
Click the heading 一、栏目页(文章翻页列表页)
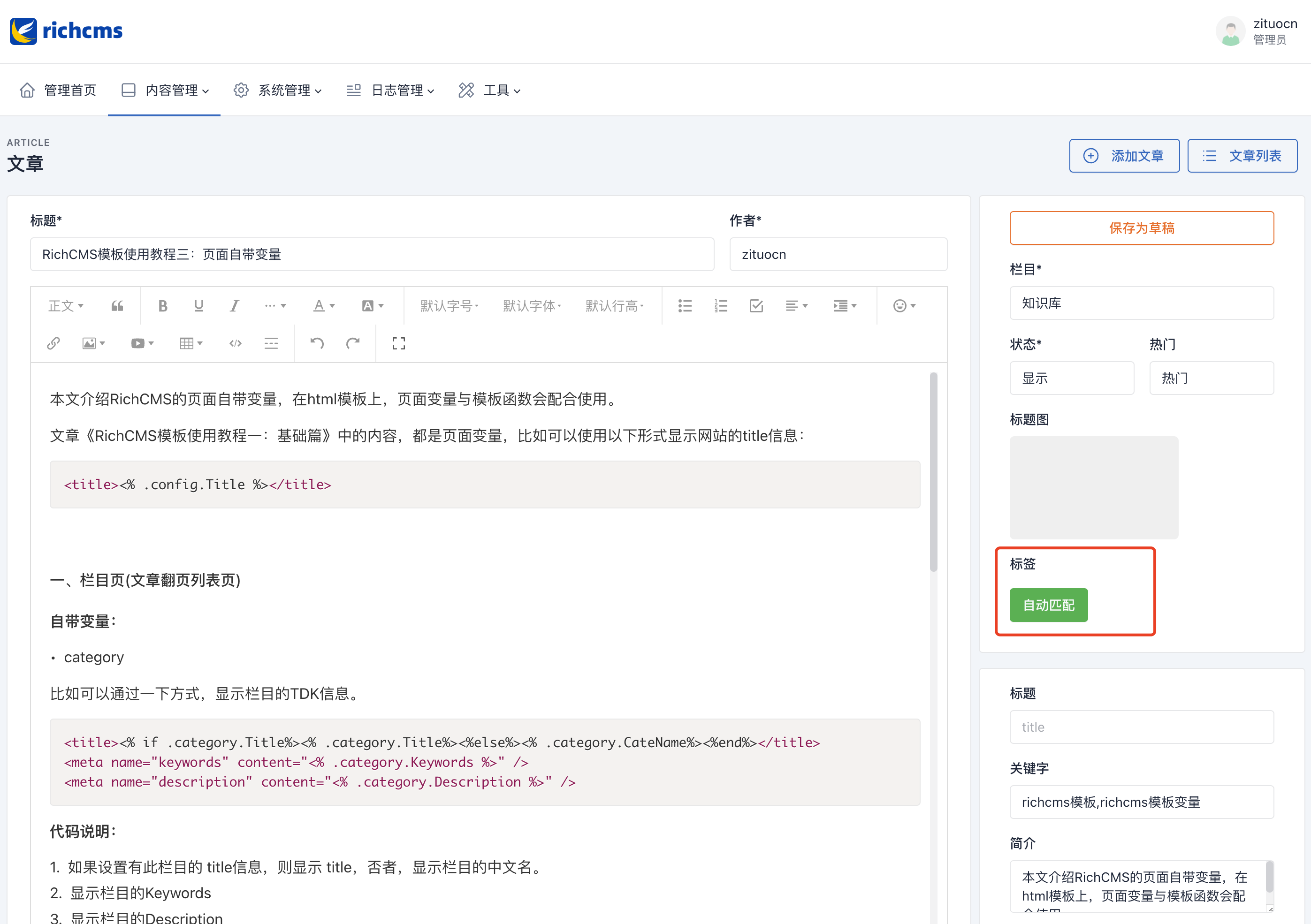pos(145,580)
